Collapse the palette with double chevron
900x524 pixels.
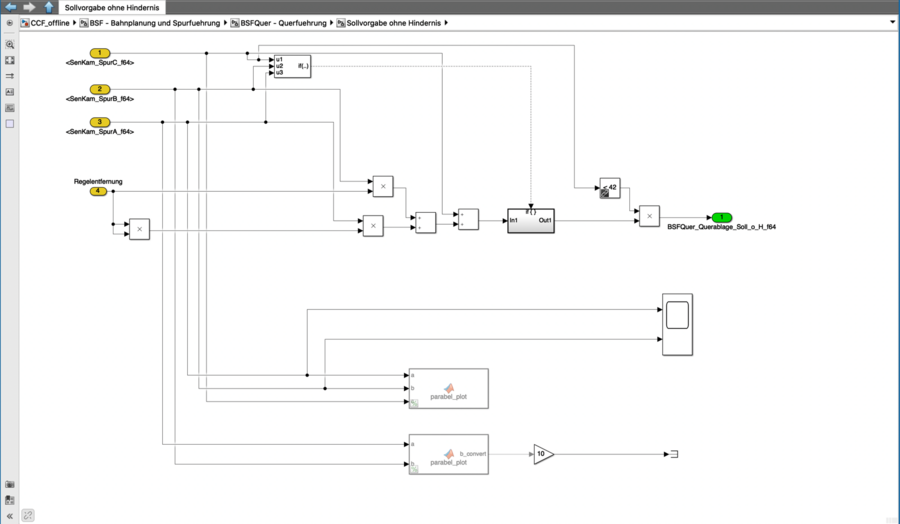point(10,516)
